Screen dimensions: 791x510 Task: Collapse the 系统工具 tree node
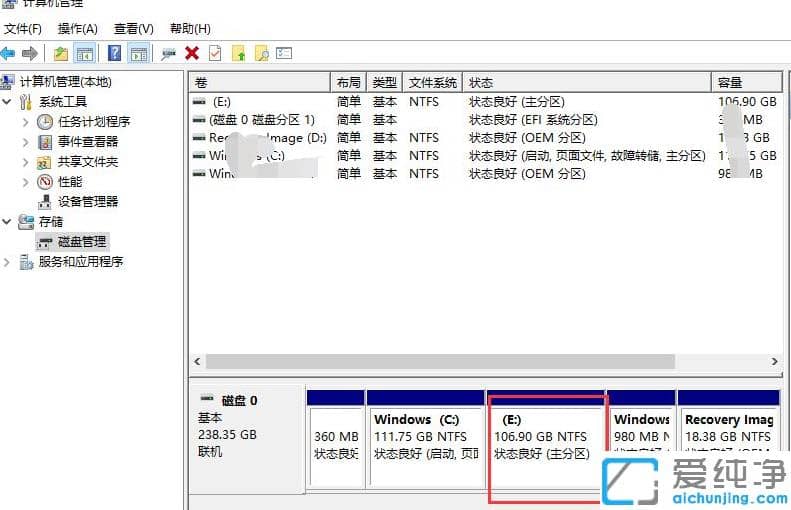(x=8, y=102)
